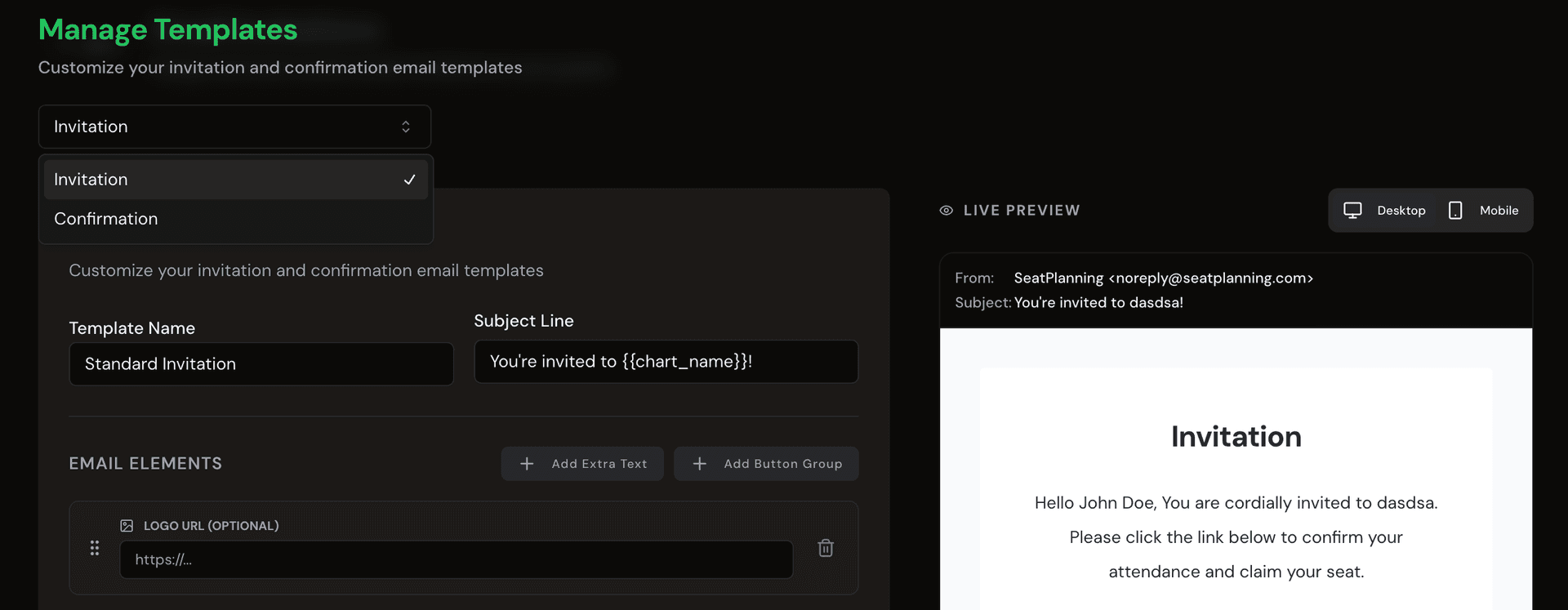The height and width of the screenshot is (610, 1568).
Task: Click the sender address in preview header
Action: 1163,278
